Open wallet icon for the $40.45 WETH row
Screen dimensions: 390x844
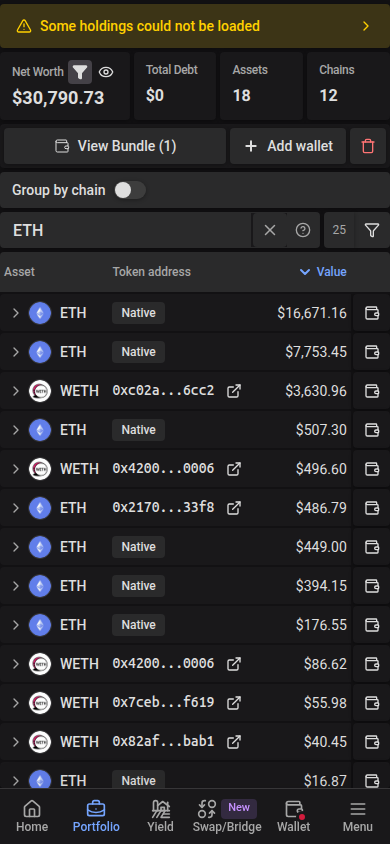point(372,742)
